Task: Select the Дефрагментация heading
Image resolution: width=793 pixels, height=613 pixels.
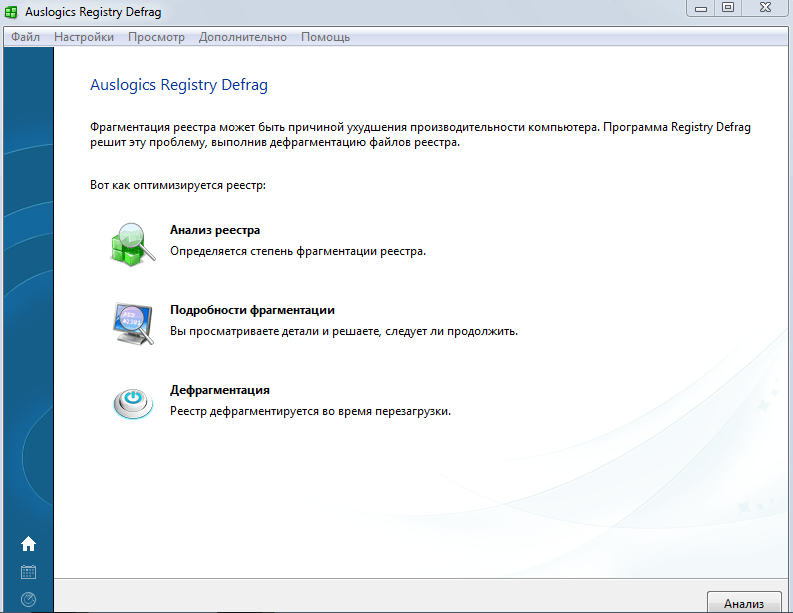Action: (219, 390)
